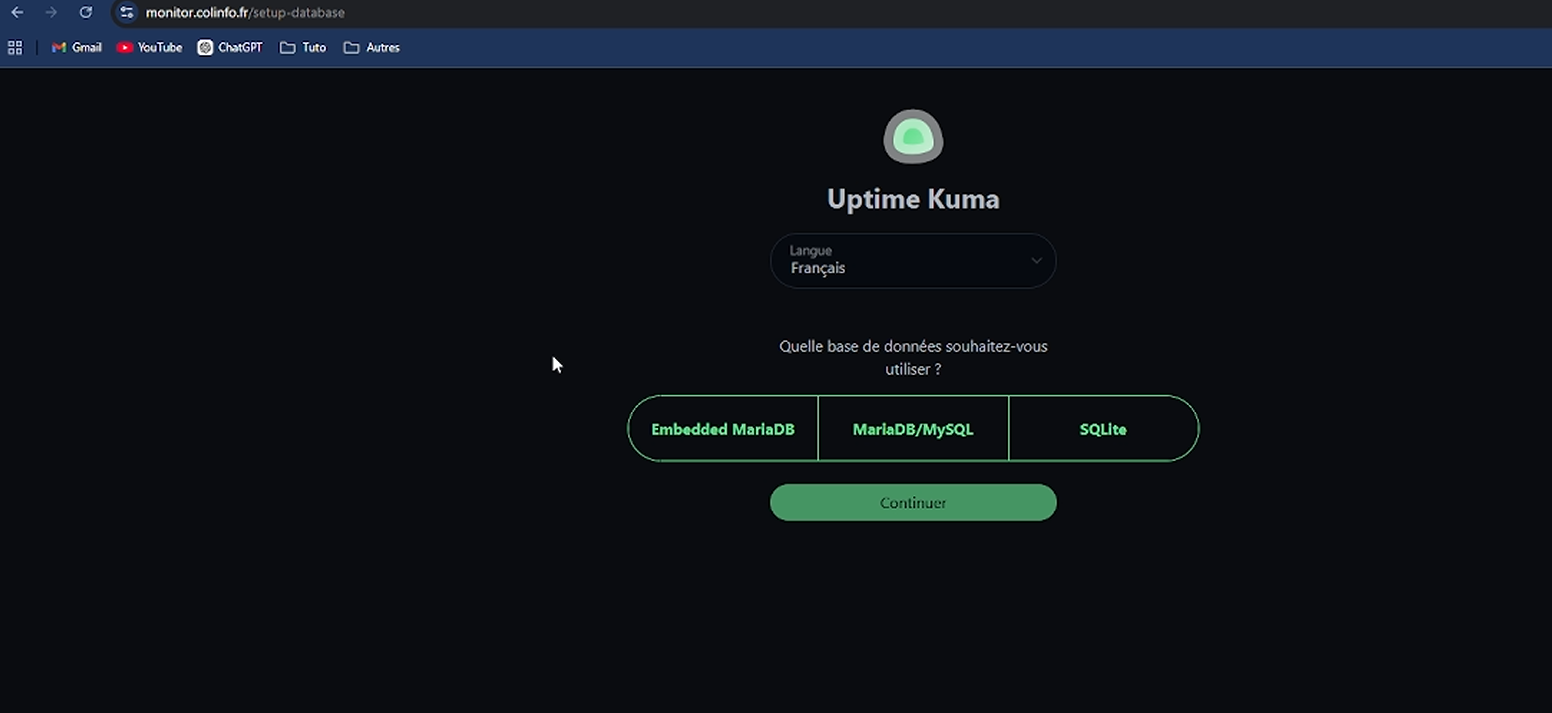Open the ChatGPT bookmark

230,48
